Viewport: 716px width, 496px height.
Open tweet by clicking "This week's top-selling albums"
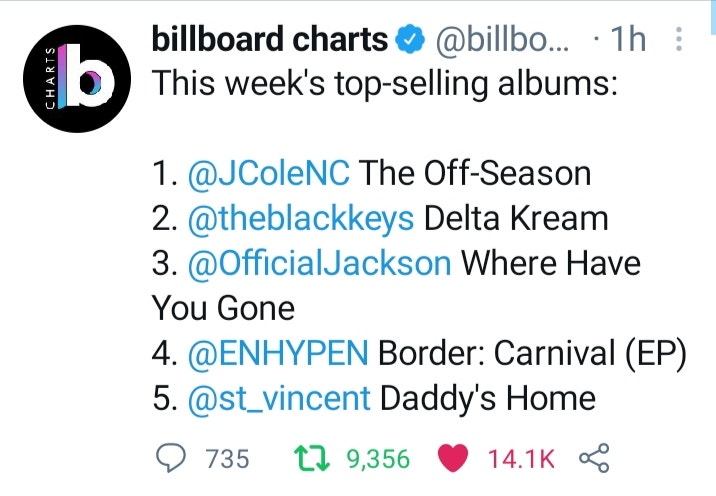click(384, 84)
